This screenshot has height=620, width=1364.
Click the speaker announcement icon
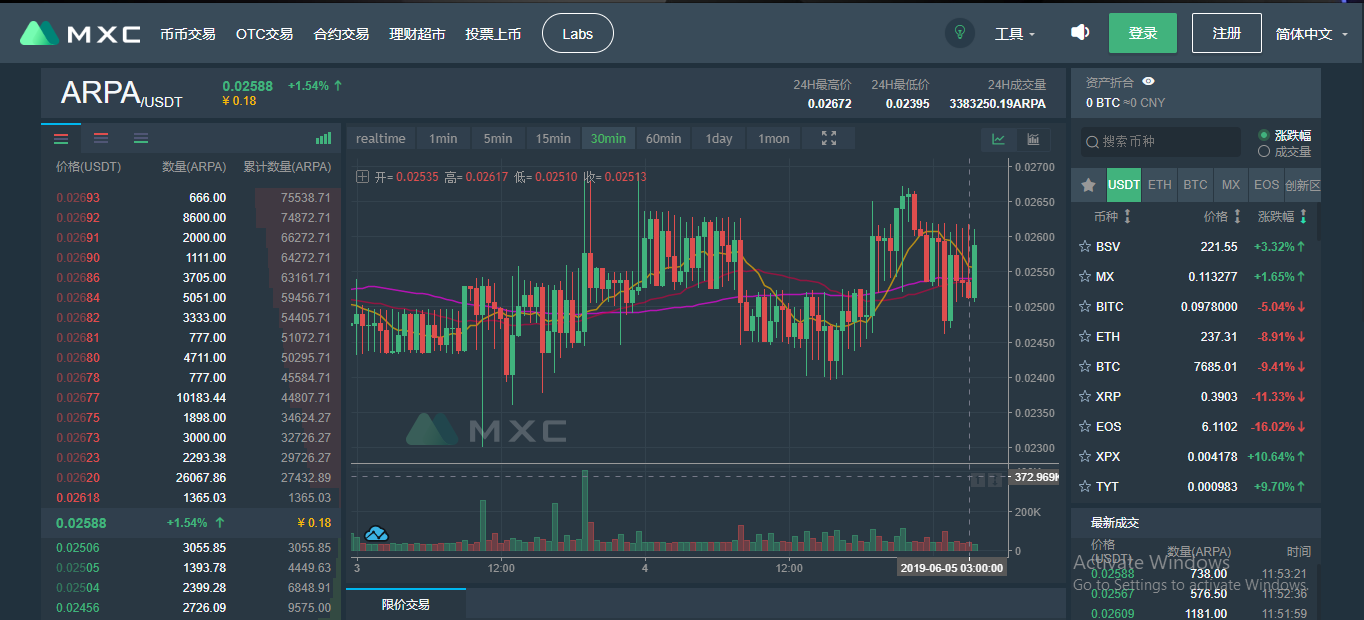[x=1079, y=33]
